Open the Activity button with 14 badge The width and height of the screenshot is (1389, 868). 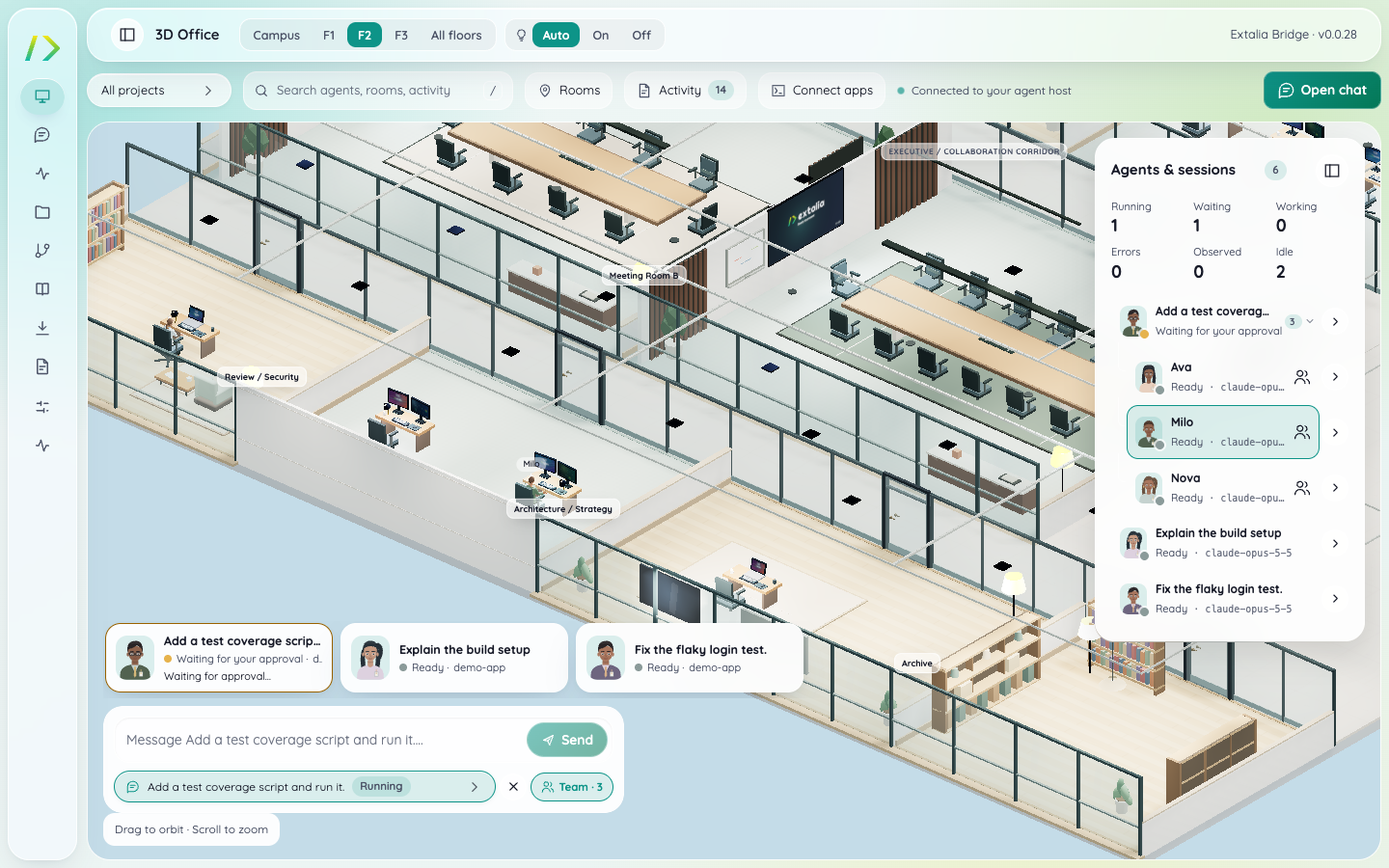[x=685, y=91]
